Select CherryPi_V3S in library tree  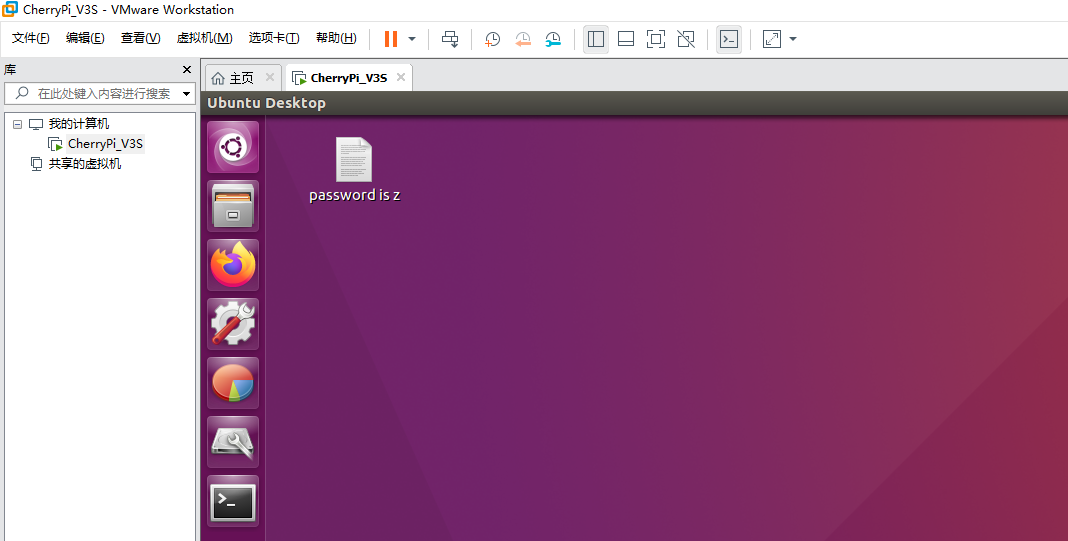pyautogui.click(x=105, y=144)
